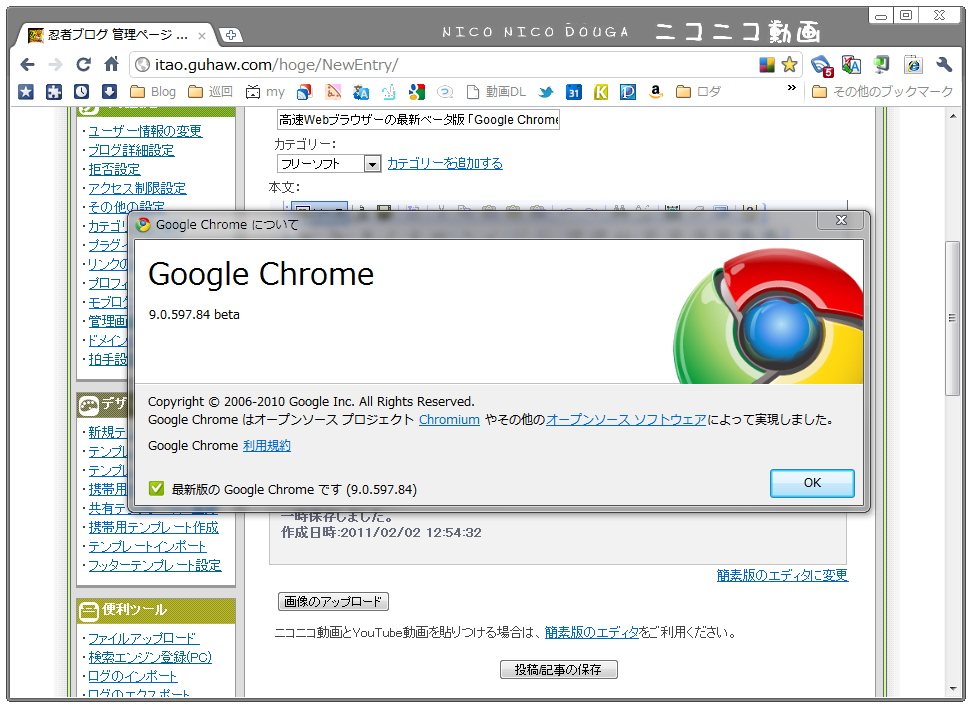The width and height of the screenshot is (974, 710).
Task: Open 携帯用テンプレート作成 link
Action: 153,527
